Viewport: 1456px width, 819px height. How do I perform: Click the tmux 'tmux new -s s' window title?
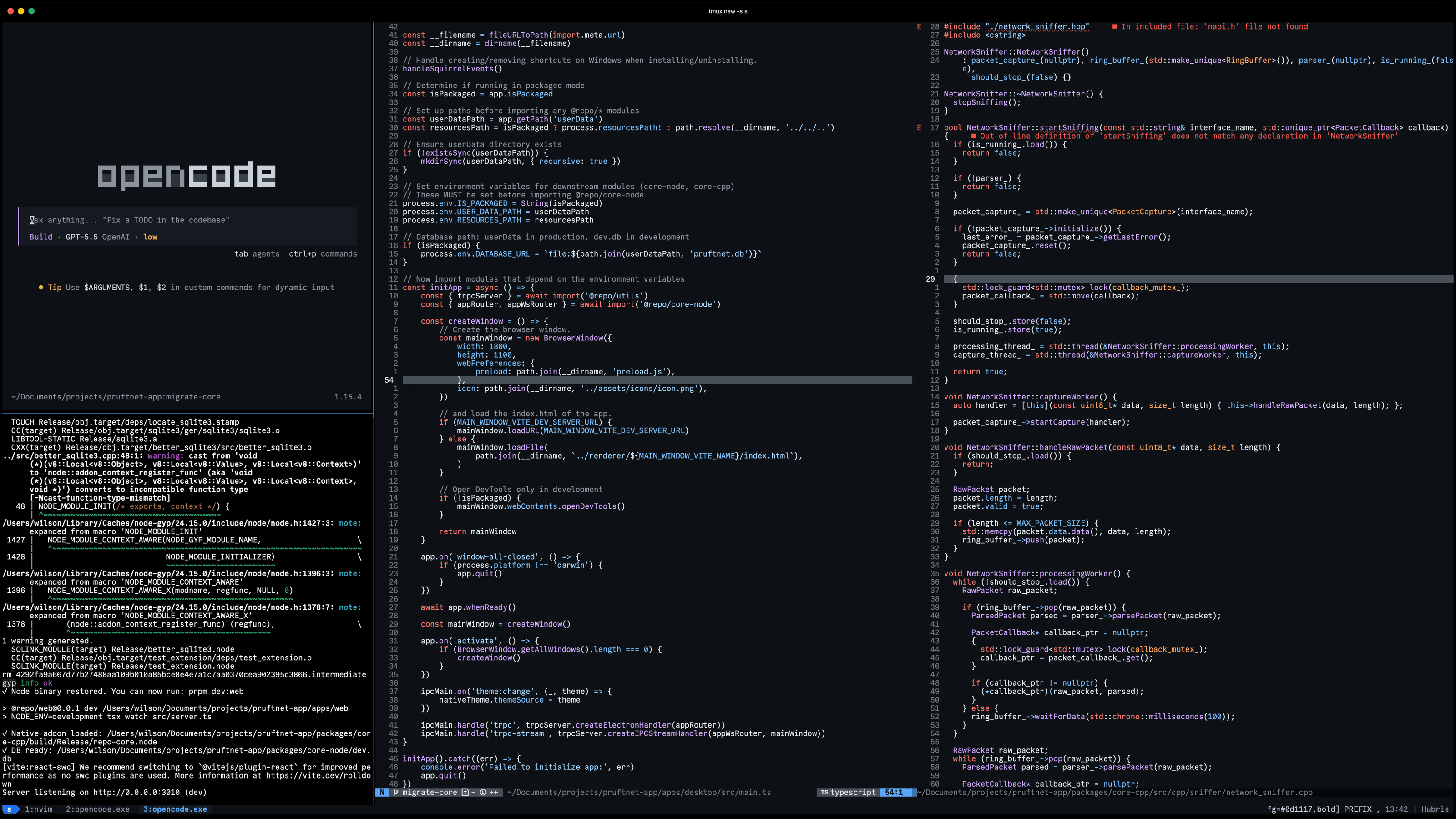(728, 11)
